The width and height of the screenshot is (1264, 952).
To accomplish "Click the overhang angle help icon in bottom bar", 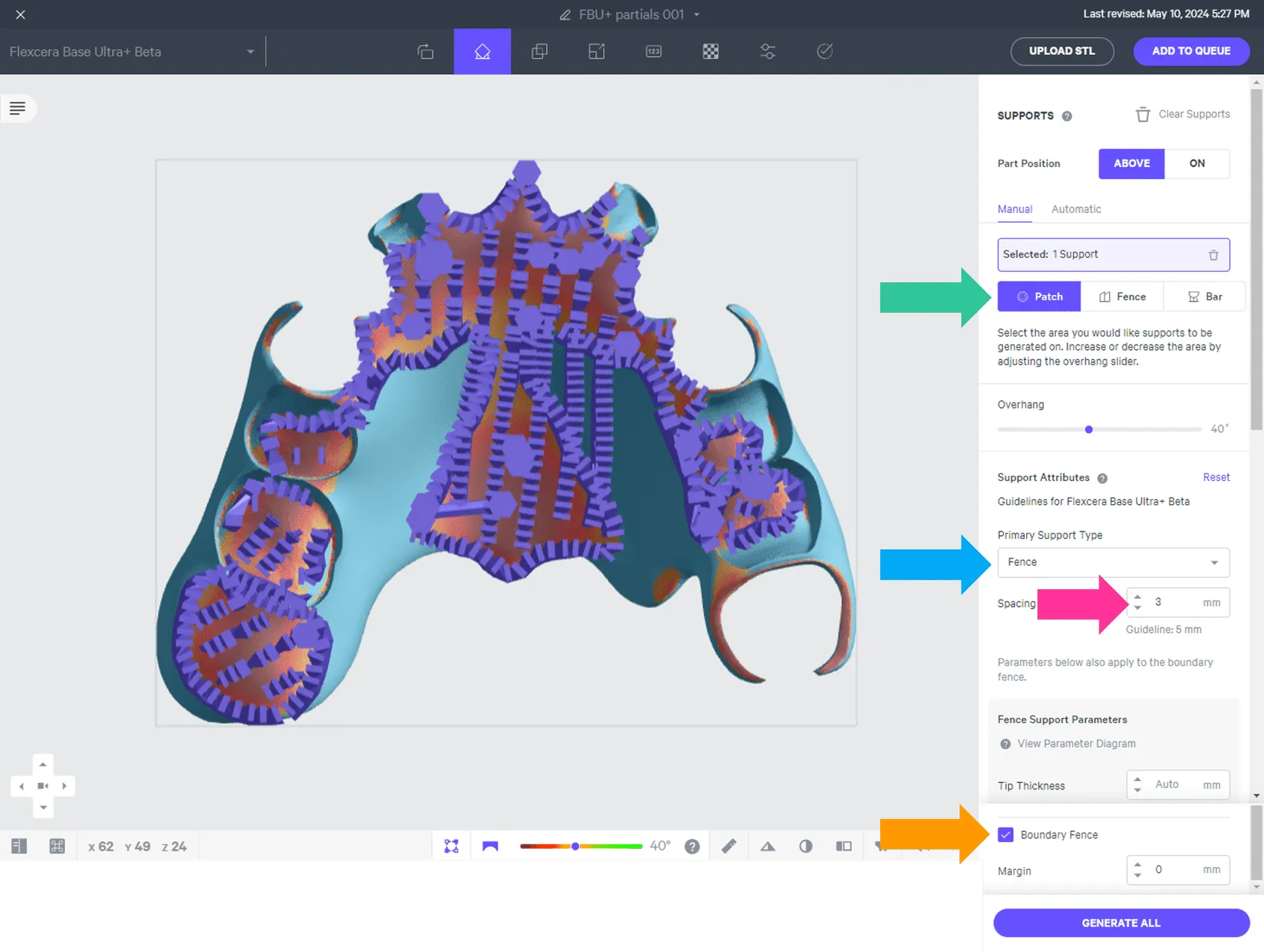I will [692, 847].
